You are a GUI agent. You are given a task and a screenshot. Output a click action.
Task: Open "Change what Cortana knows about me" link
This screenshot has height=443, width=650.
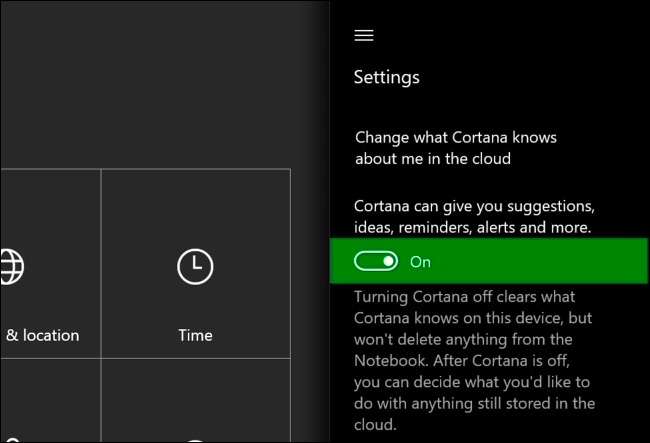pyautogui.click(x=456, y=137)
